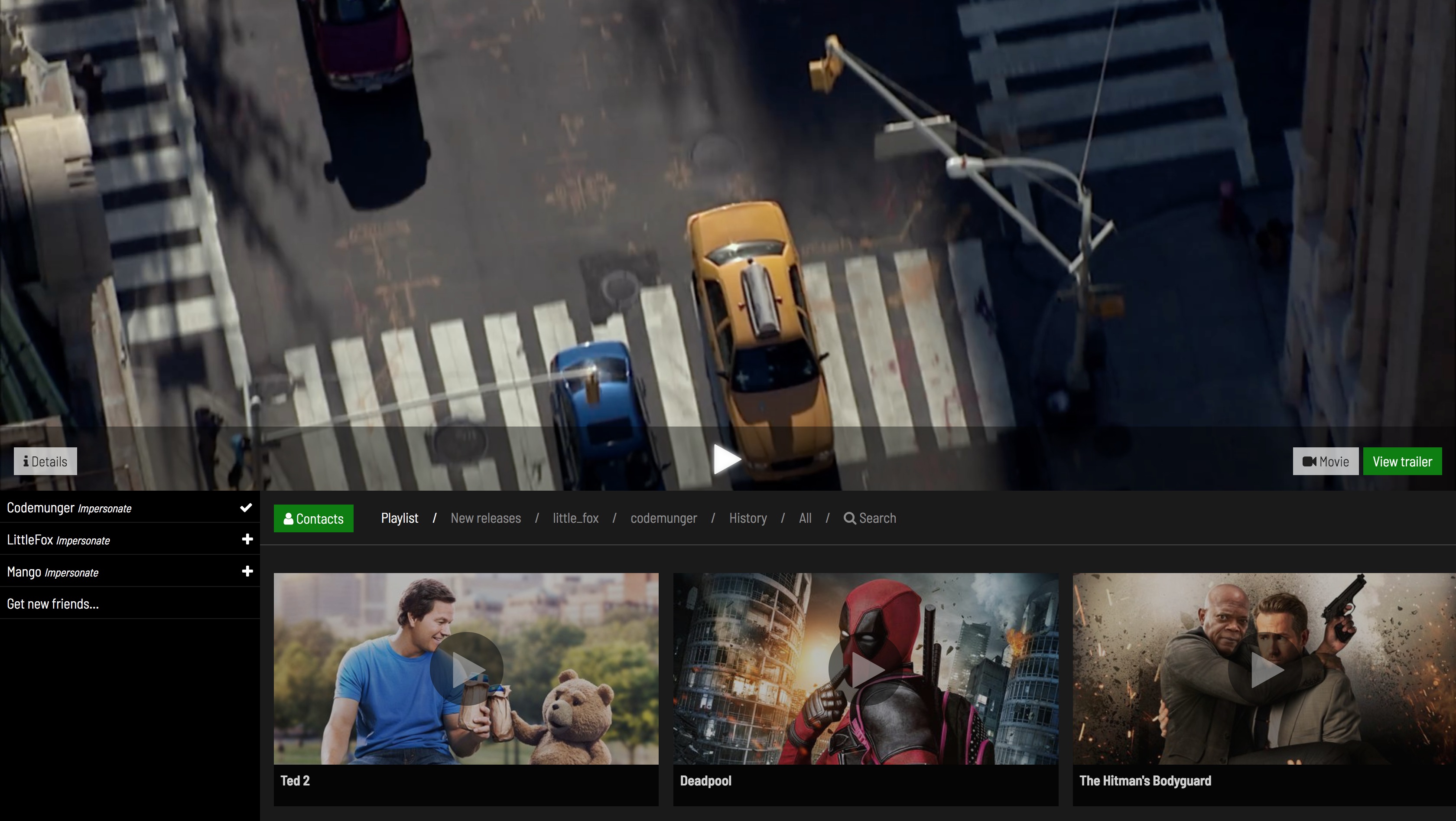The image size is (1456, 821).
Task: Play Deadpool via its circular play icon
Action: (x=865, y=669)
